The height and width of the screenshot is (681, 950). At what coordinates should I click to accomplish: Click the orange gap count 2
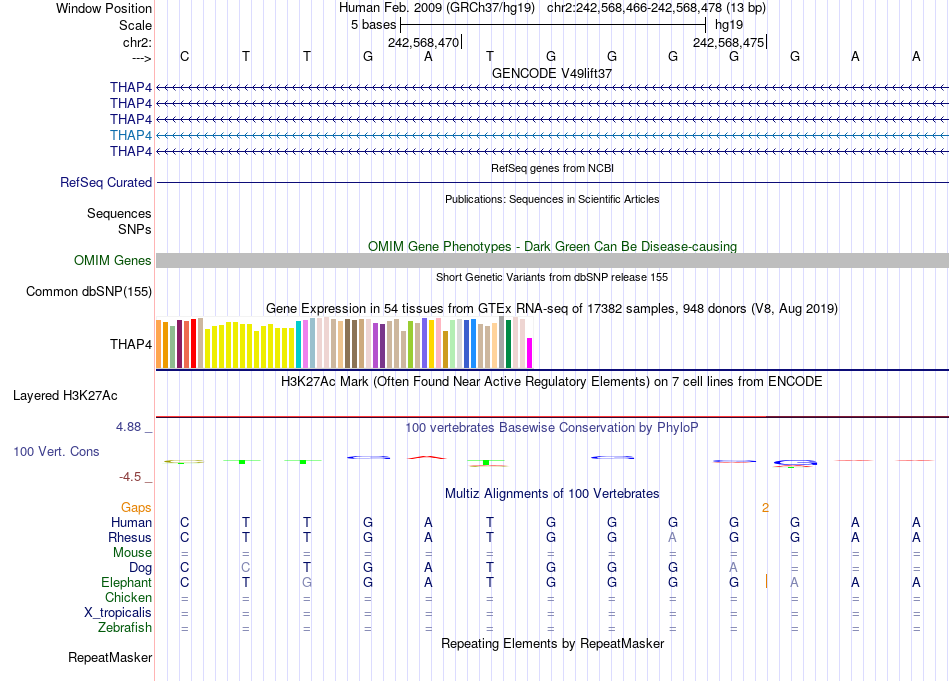(765, 508)
